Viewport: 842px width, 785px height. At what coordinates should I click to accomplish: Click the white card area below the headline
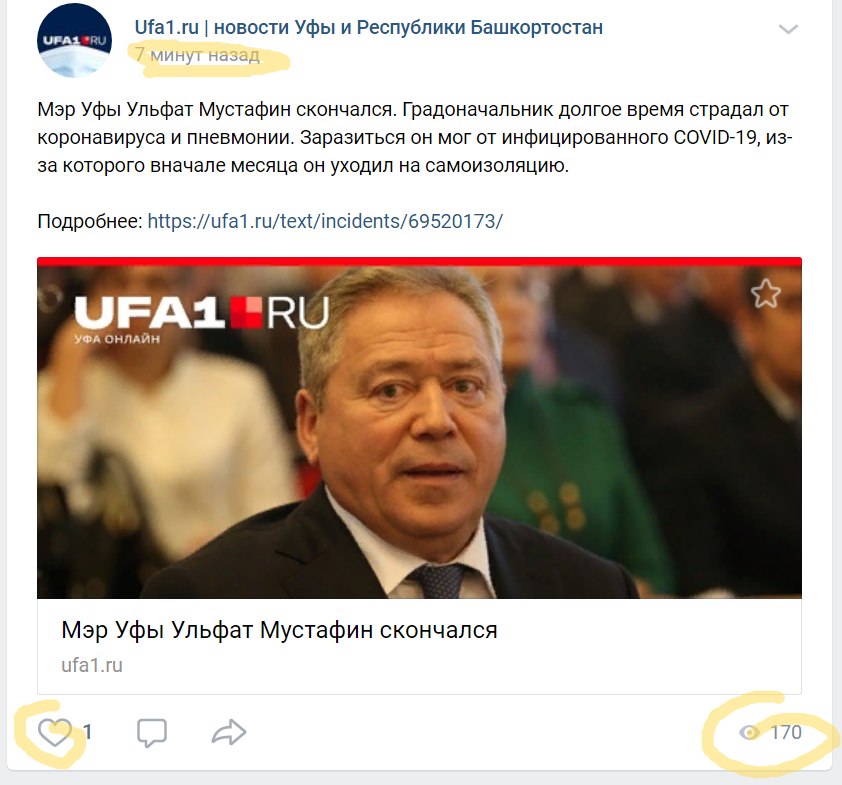coord(419,666)
